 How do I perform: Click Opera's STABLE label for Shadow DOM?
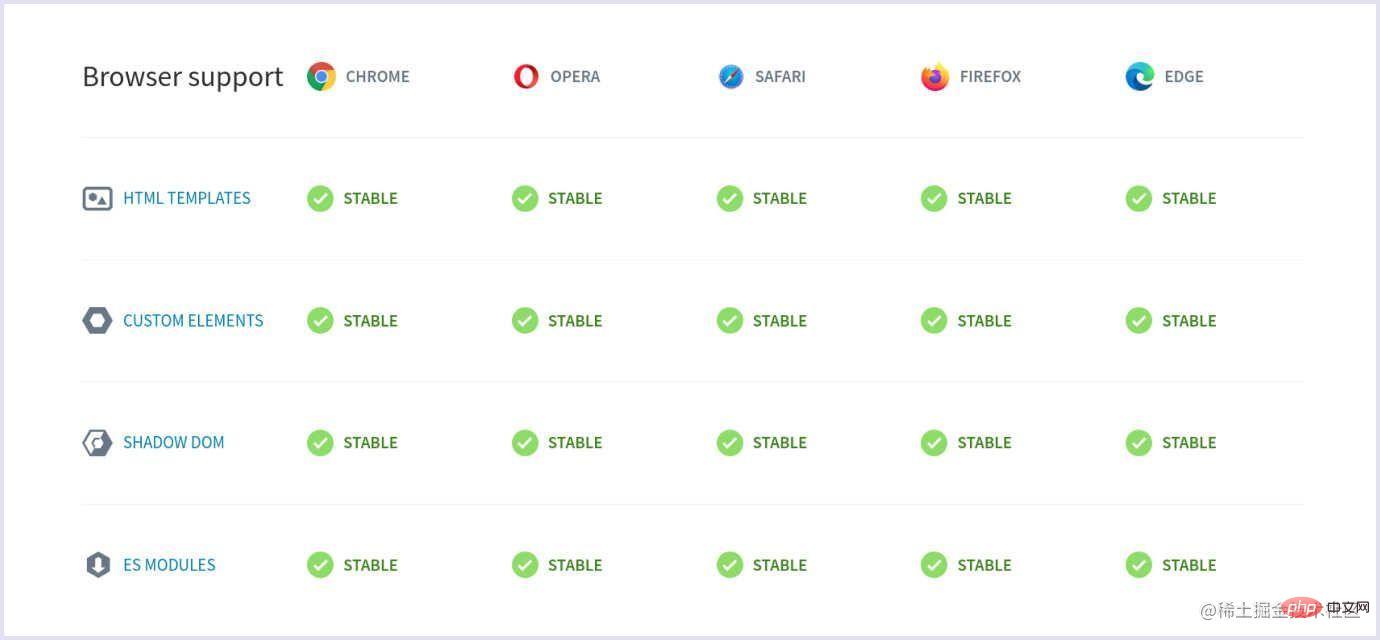[575, 443]
